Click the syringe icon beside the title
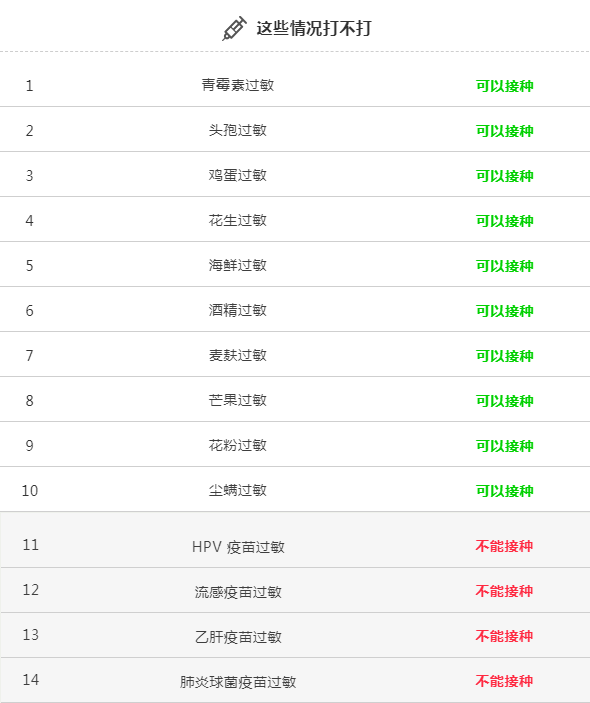Screen dimensions: 590x703 click(234, 29)
